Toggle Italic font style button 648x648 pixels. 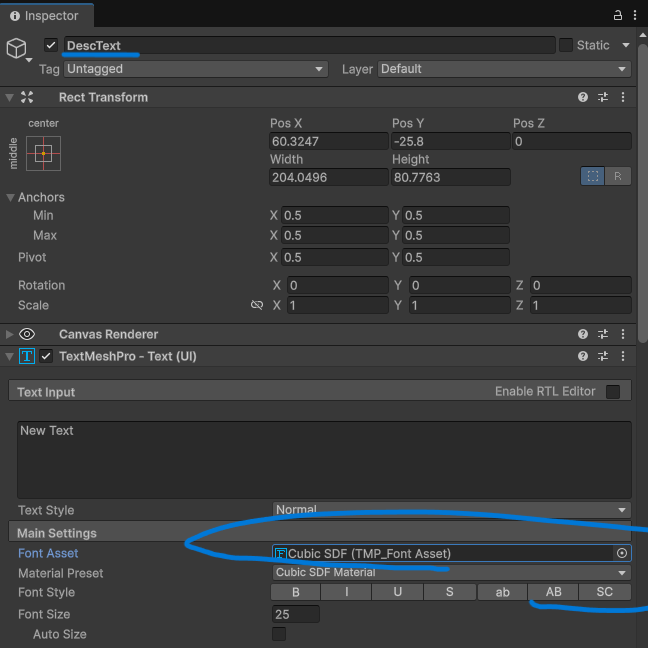[346, 592]
